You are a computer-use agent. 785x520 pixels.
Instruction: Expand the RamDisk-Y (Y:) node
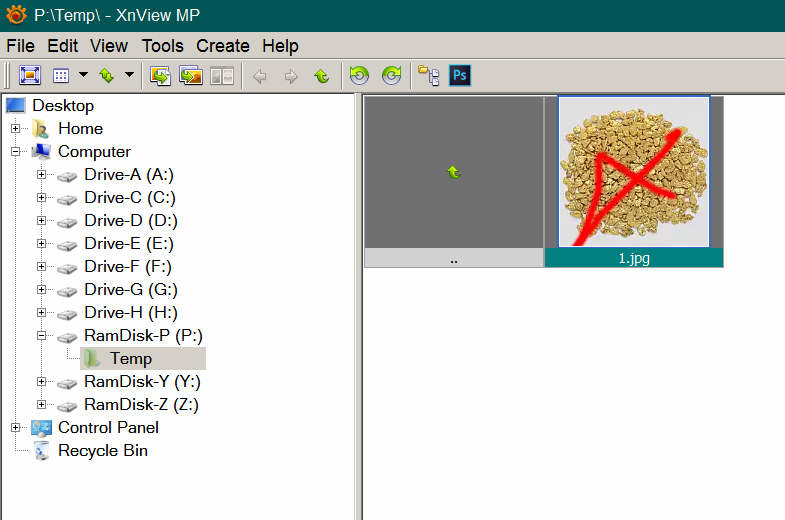[x=42, y=382]
